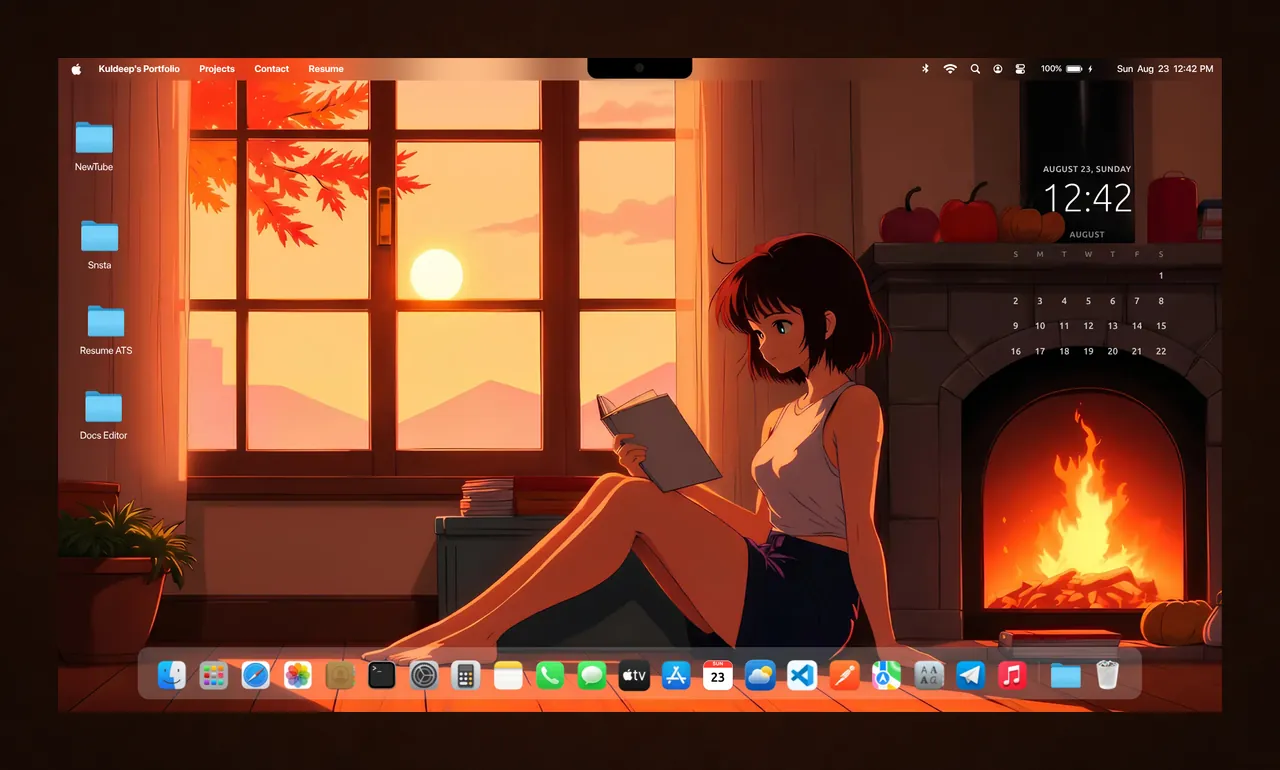Launch Telegram from the dock
Image resolution: width=1280 pixels, height=770 pixels.
click(971, 676)
